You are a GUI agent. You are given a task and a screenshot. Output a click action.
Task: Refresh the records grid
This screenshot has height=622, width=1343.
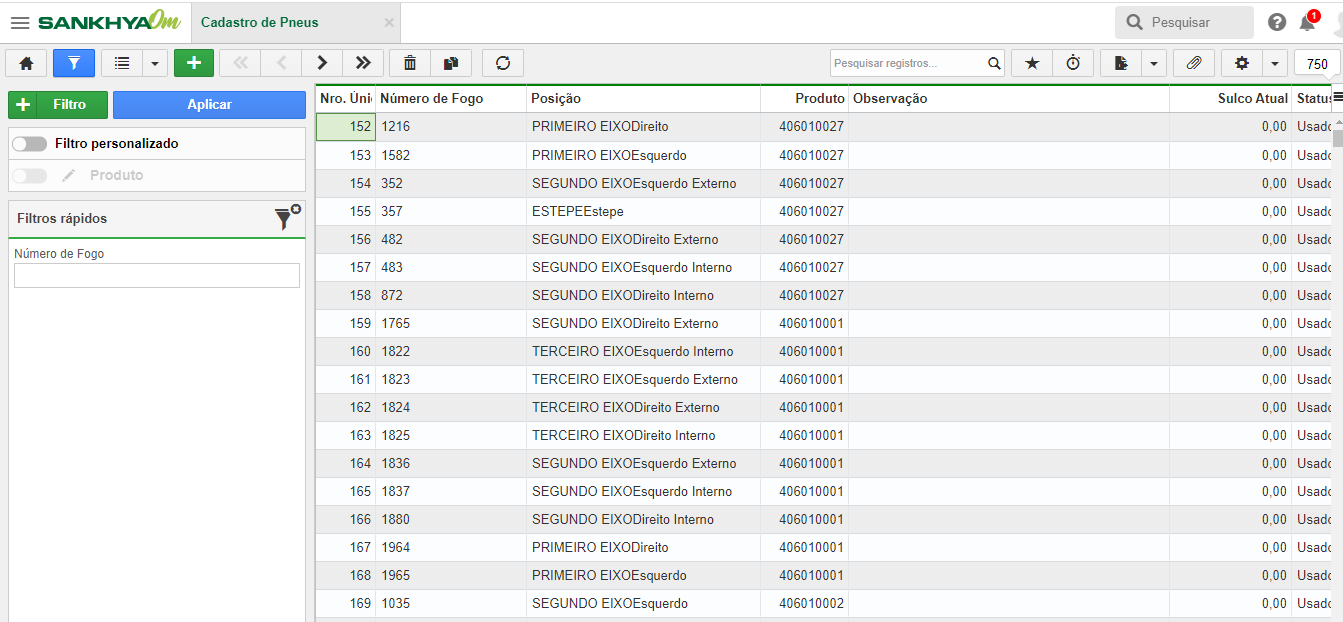[x=503, y=63]
